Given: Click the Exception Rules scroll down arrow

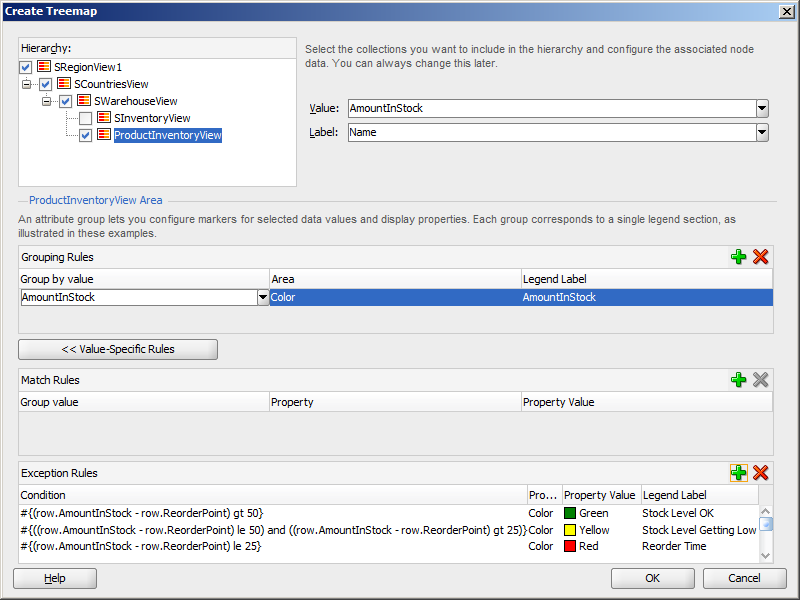Looking at the screenshot, I should [765, 556].
